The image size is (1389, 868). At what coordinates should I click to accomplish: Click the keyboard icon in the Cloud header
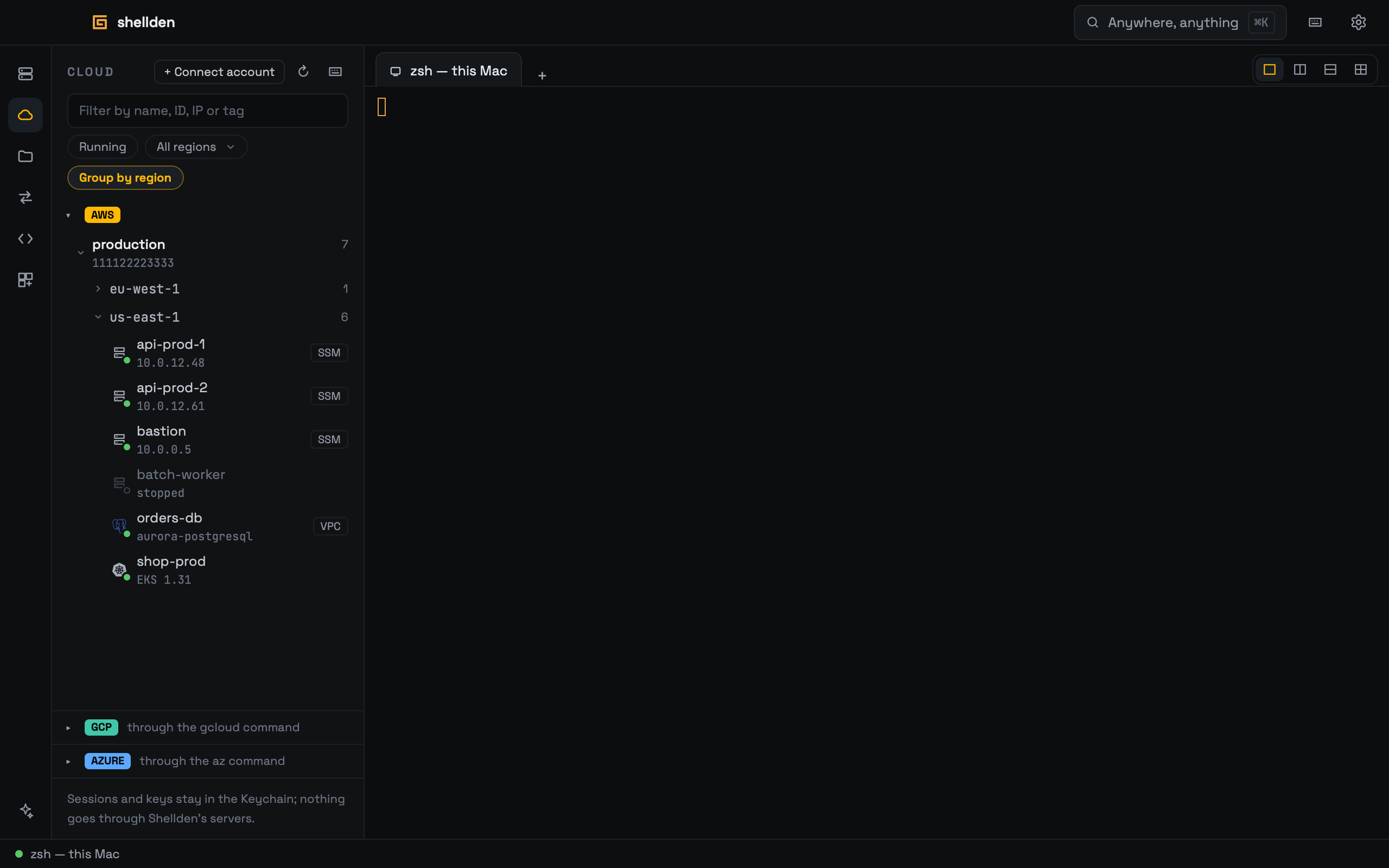pos(335,71)
